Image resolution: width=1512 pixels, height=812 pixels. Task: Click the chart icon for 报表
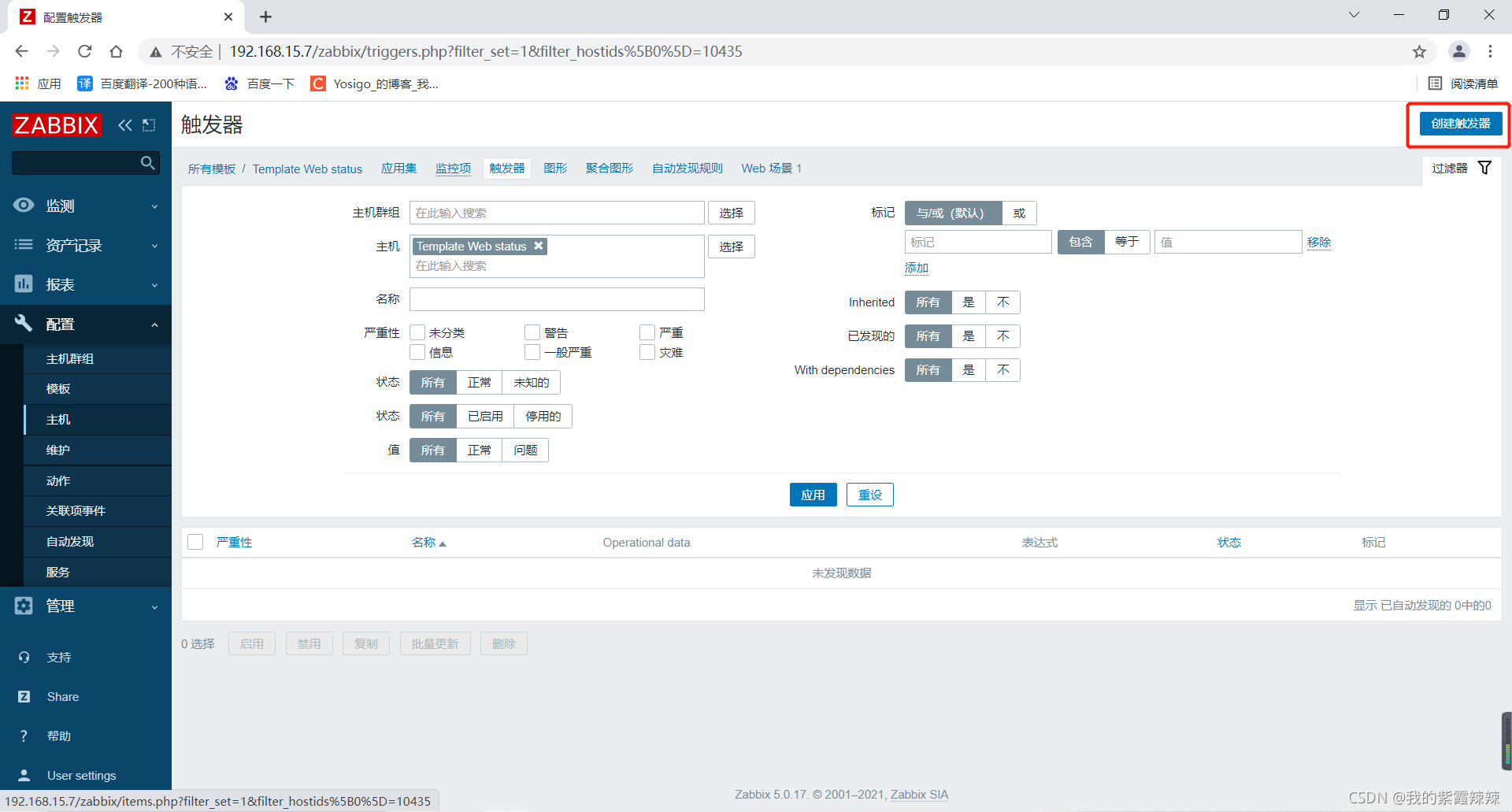(24, 284)
